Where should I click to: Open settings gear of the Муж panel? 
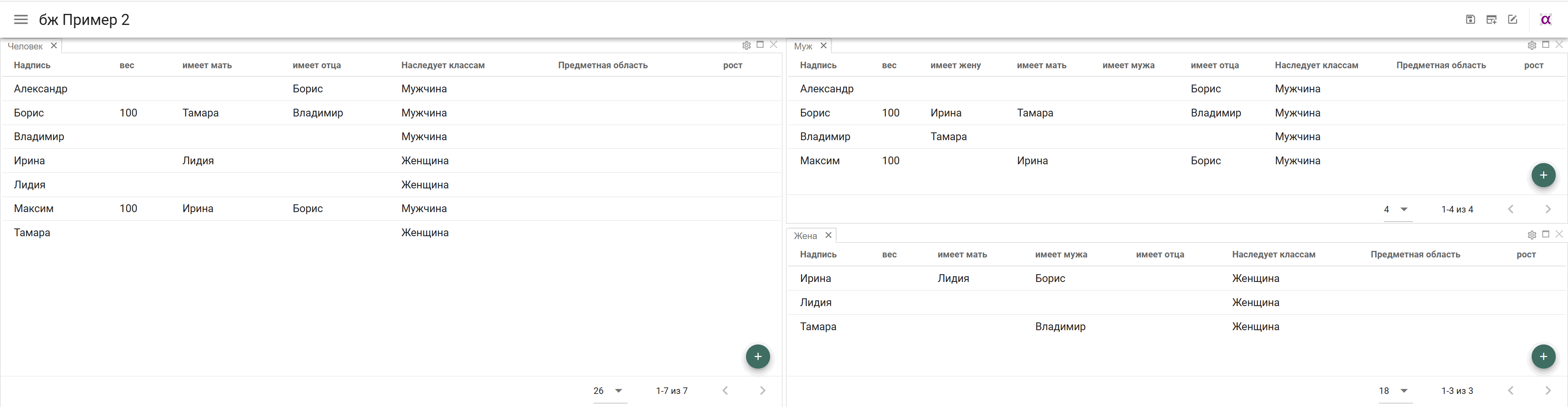pyautogui.click(x=1532, y=45)
